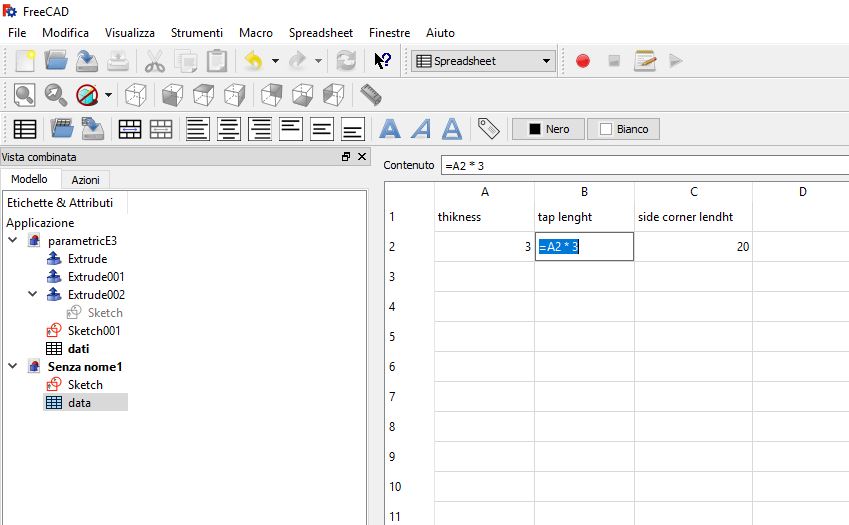Click the Fit all zoom icon
Screen dimensions: 849x525
click(x=24, y=95)
